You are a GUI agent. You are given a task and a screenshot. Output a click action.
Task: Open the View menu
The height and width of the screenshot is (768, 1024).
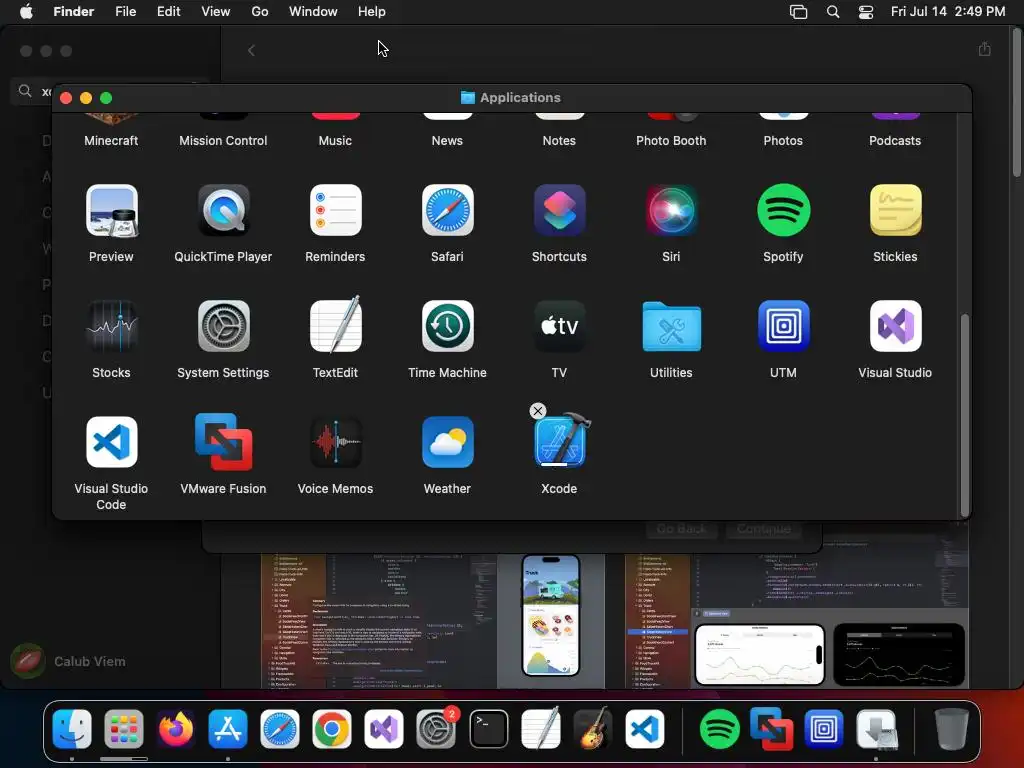pos(216,12)
